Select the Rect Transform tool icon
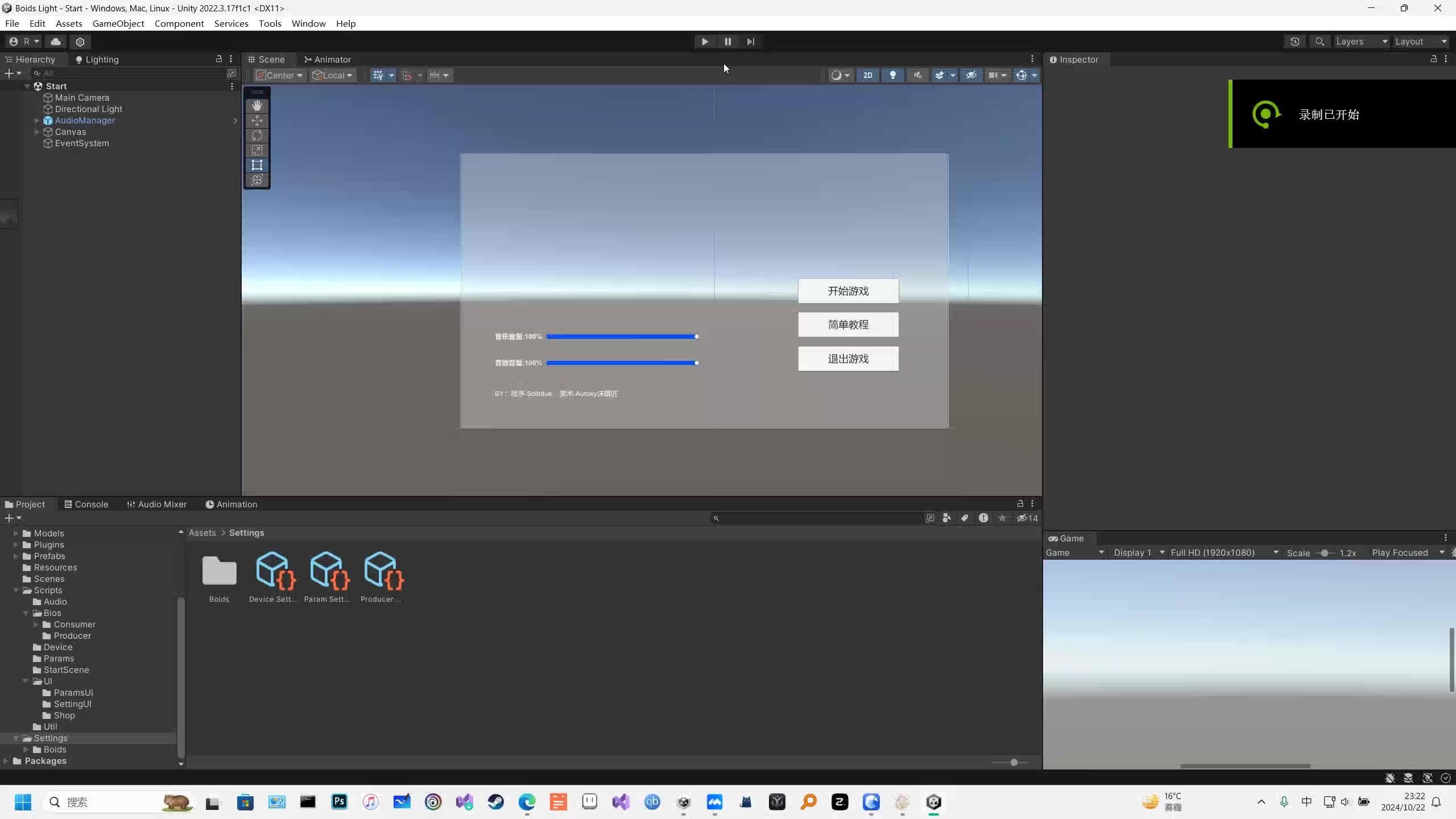The height and width of the screenshot is (819, 1456). [257, 164]
